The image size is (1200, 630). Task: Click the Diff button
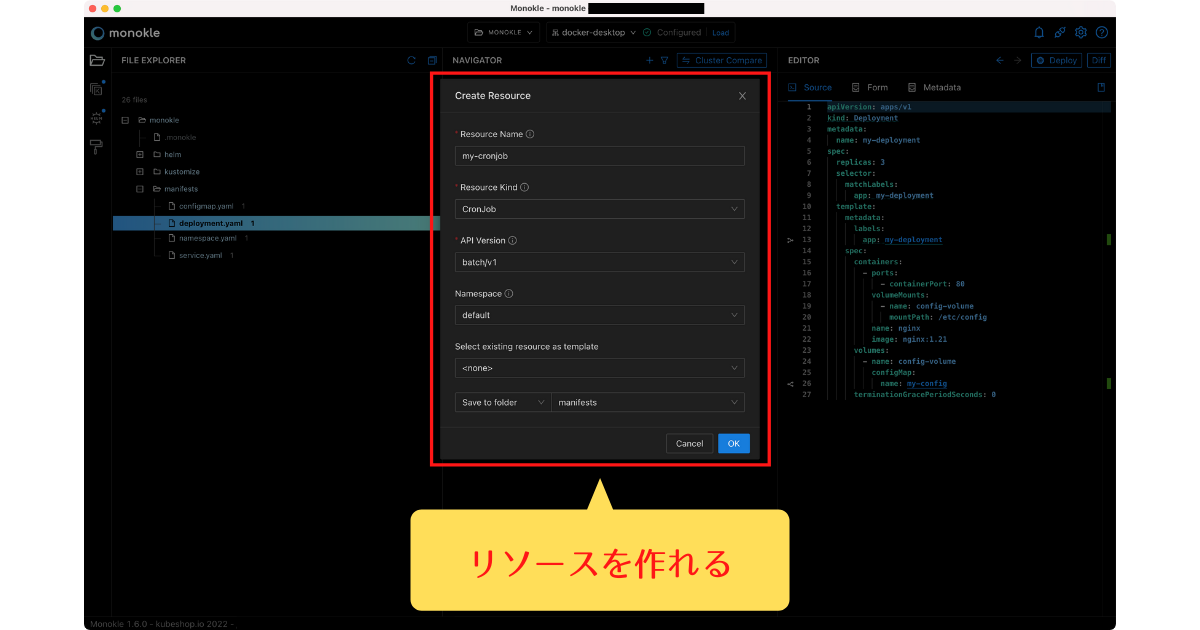click(x=1099, y=60)
